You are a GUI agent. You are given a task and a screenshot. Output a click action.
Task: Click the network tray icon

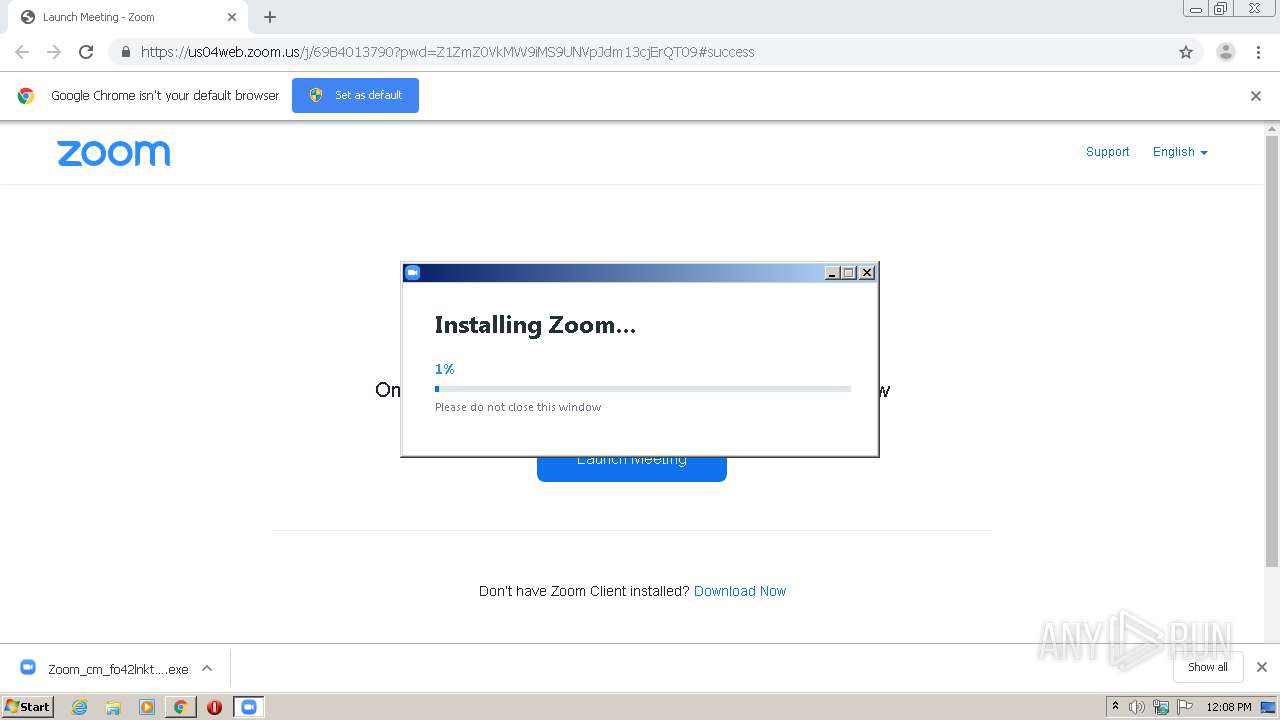(1161, 707)
